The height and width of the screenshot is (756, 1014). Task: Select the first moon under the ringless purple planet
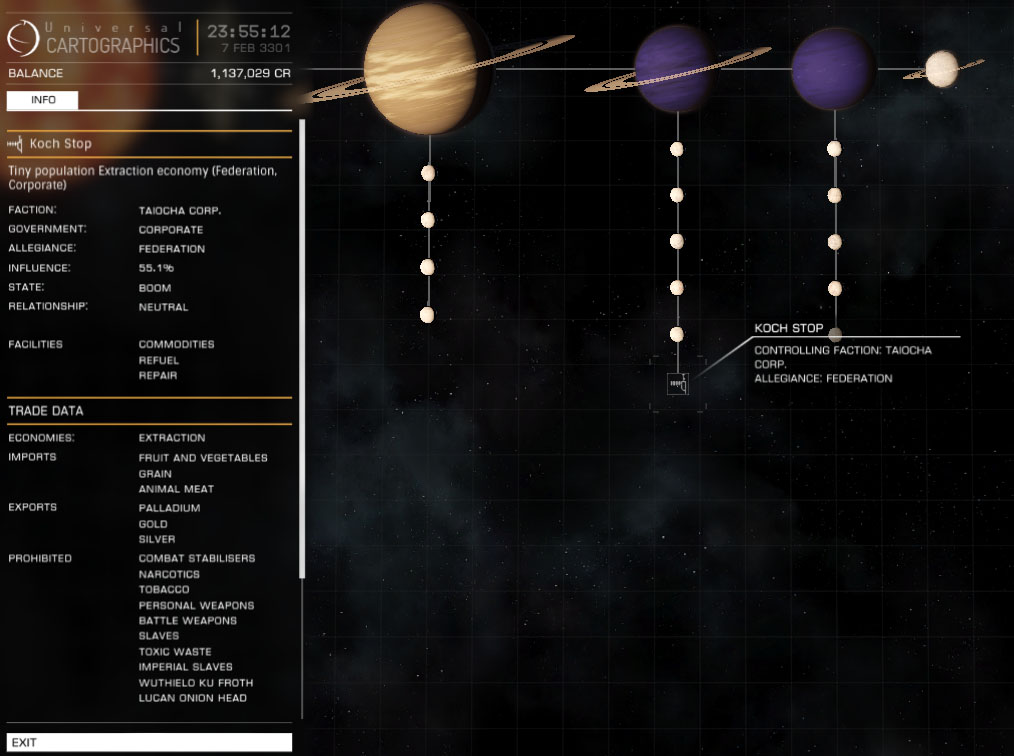[x=834, y=149]
